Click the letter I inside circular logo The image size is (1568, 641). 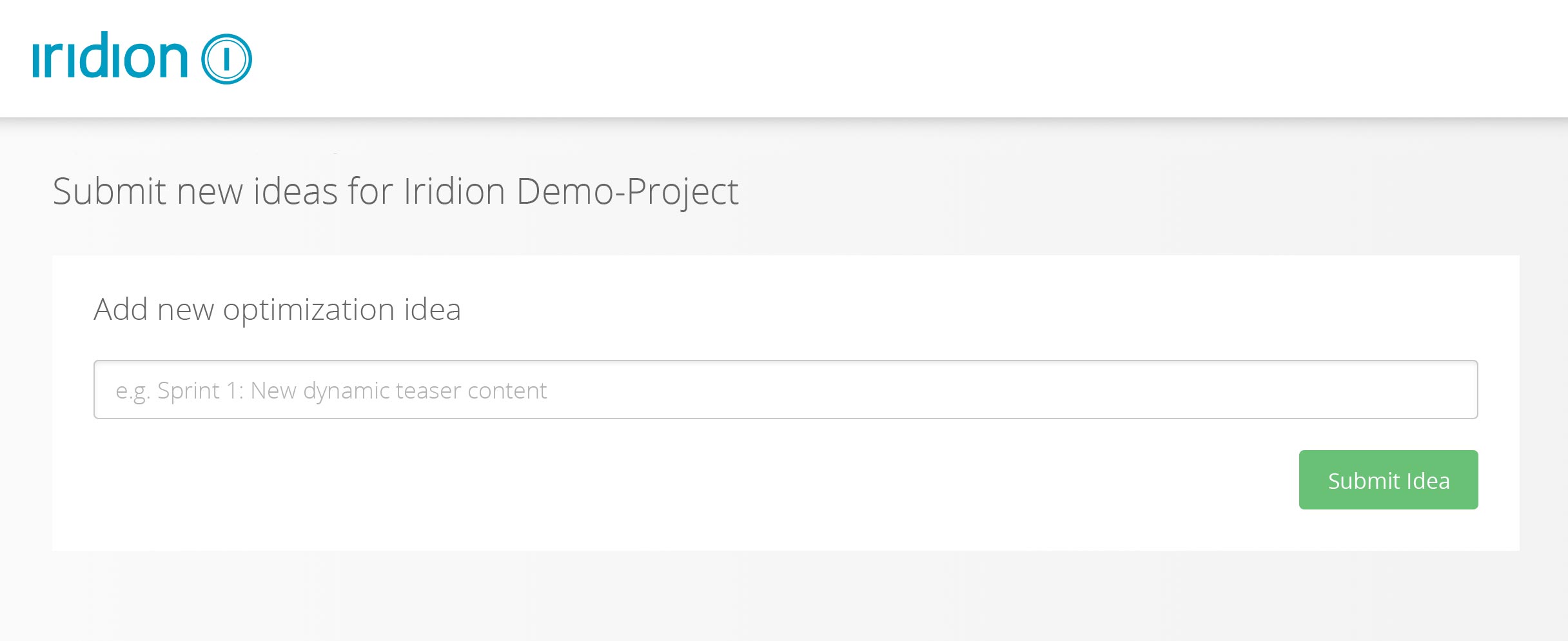pos(226,59)
